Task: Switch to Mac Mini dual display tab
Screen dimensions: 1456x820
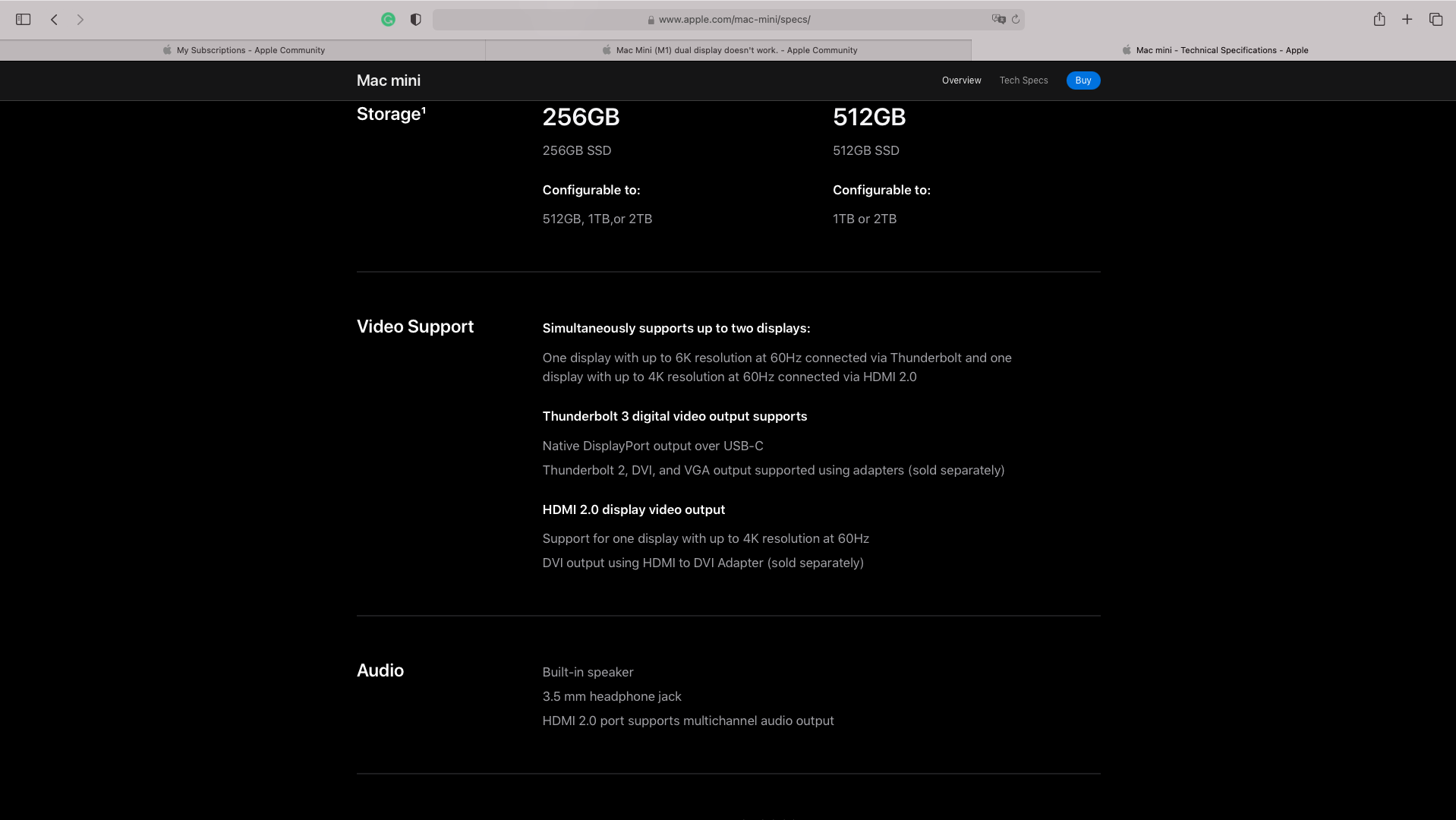Action: [x=729, y=50]
